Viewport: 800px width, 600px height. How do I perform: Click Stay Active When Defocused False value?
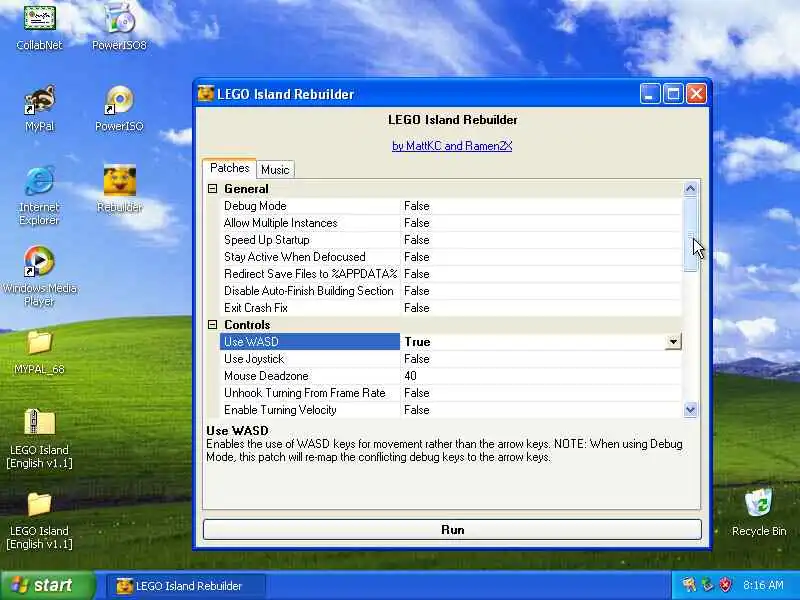tap(541, 257)
